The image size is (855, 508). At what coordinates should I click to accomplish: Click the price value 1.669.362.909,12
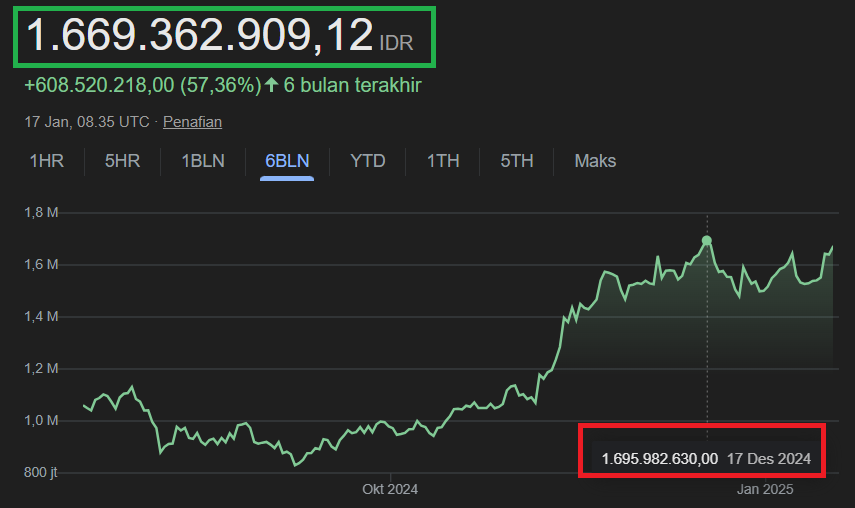[x=200, y=35]
